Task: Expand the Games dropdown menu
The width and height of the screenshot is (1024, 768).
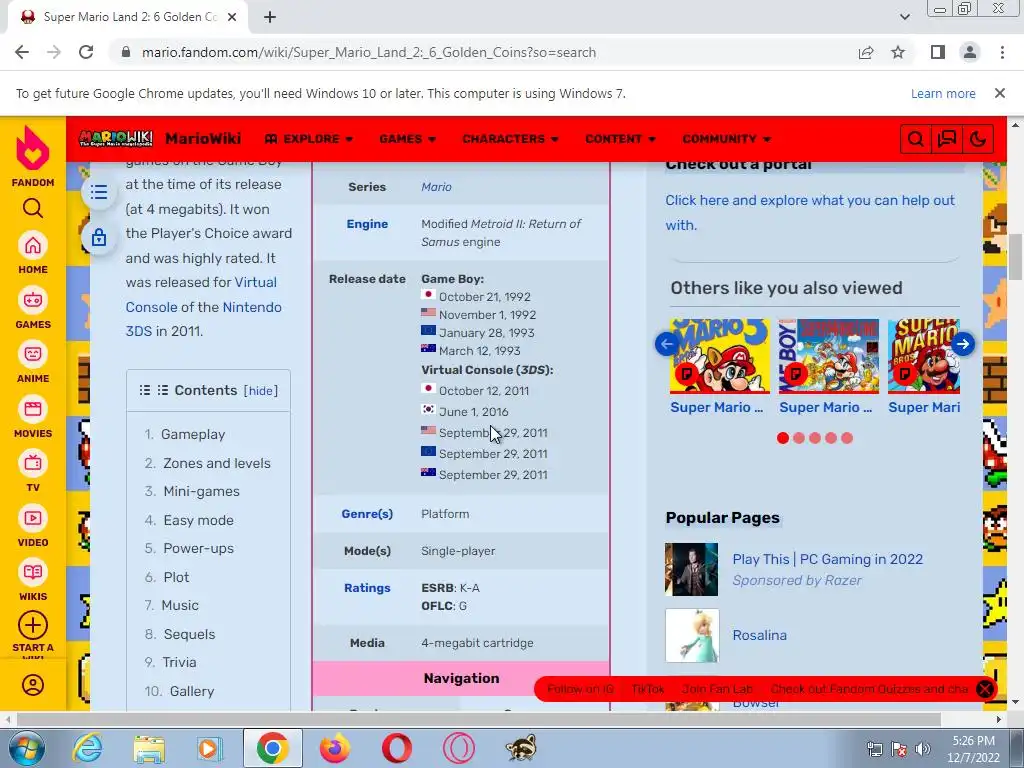Action: point(408,138)
